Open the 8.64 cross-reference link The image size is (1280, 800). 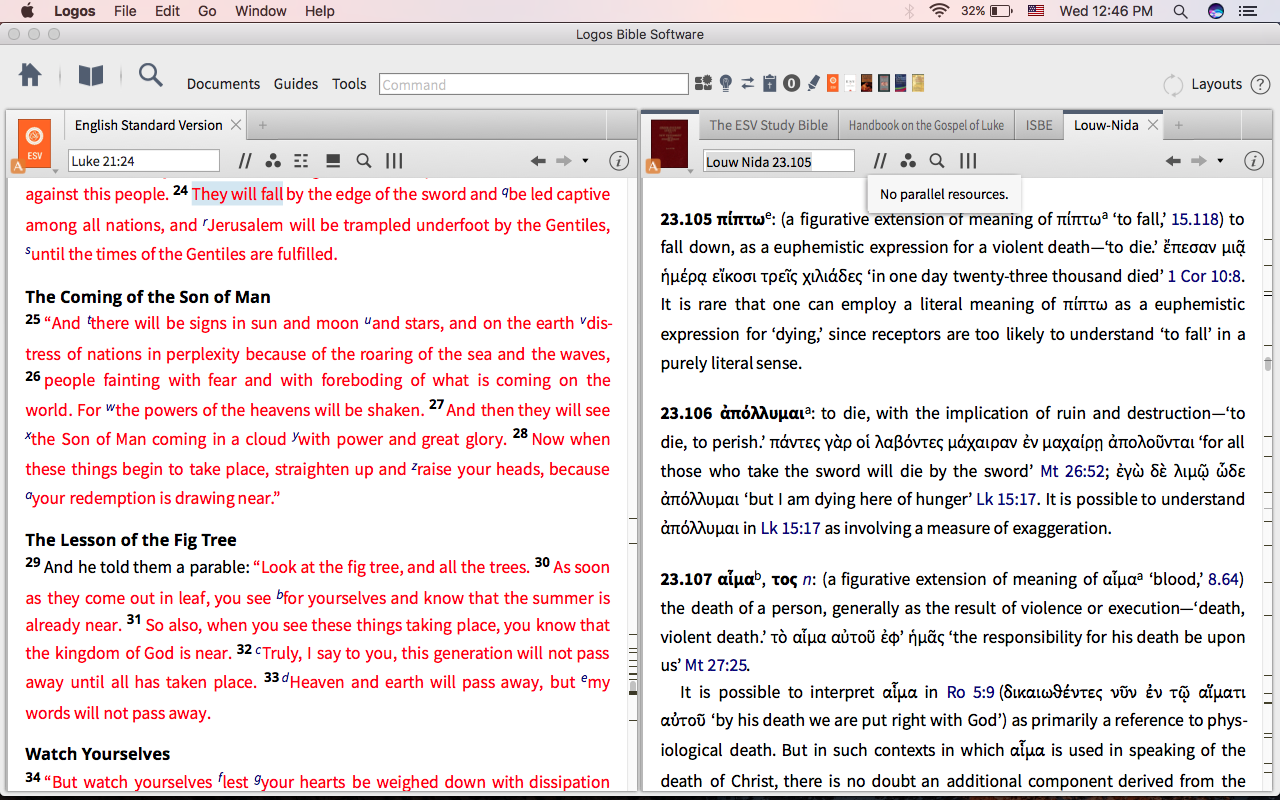click(1223, 579)
